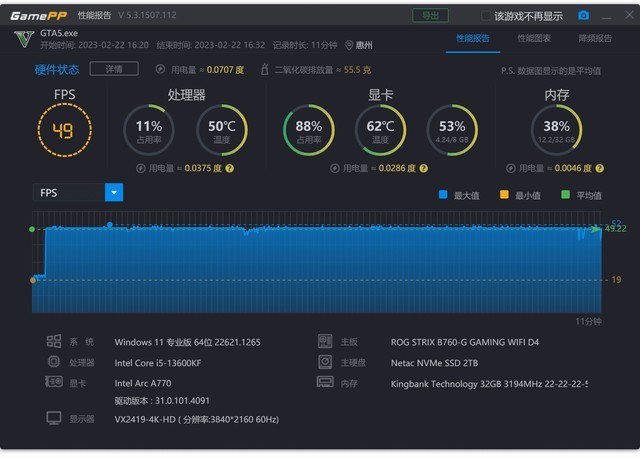Click the 硬件状态 heading
This screenshot has width=640, height=459.
click(57, 69)
